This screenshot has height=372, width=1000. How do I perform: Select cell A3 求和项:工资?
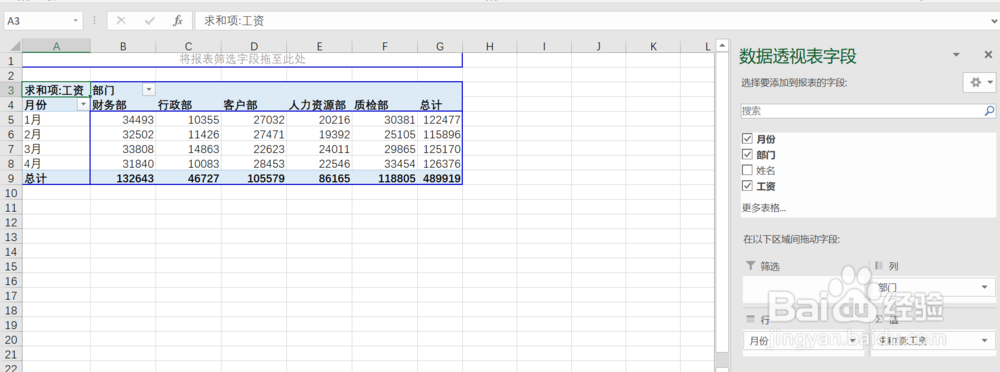[56, 89]
